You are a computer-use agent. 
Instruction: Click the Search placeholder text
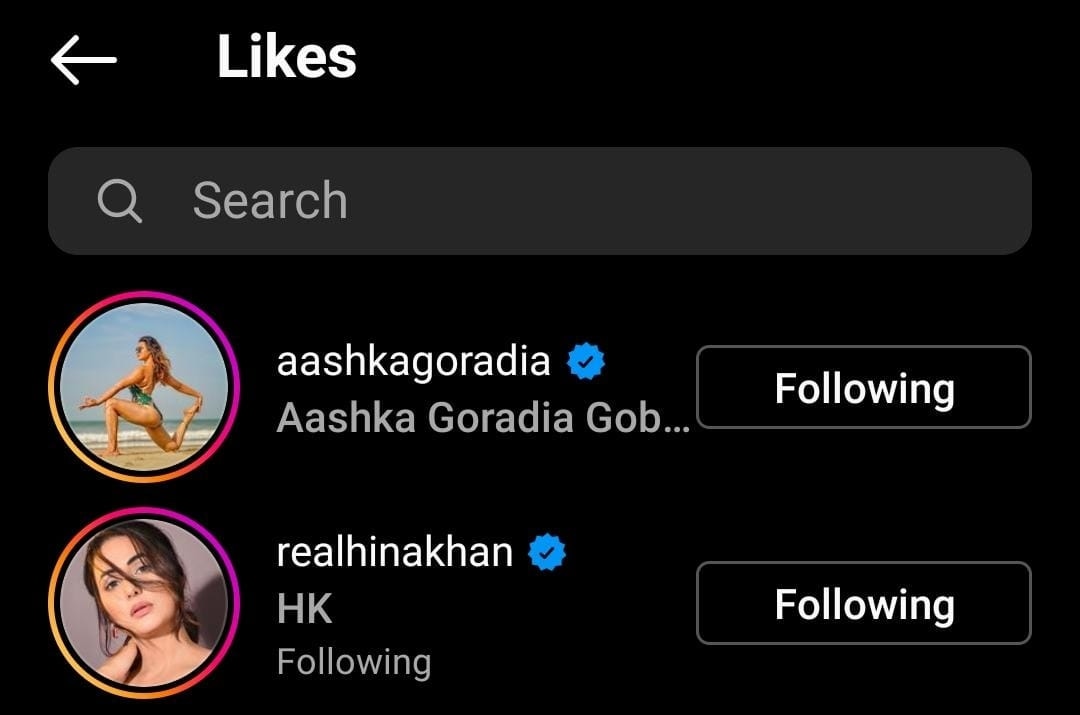click(270, 200)
